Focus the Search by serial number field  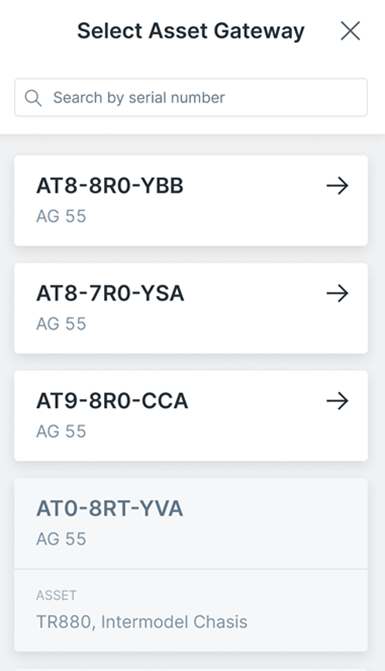[x=191, y=97]
